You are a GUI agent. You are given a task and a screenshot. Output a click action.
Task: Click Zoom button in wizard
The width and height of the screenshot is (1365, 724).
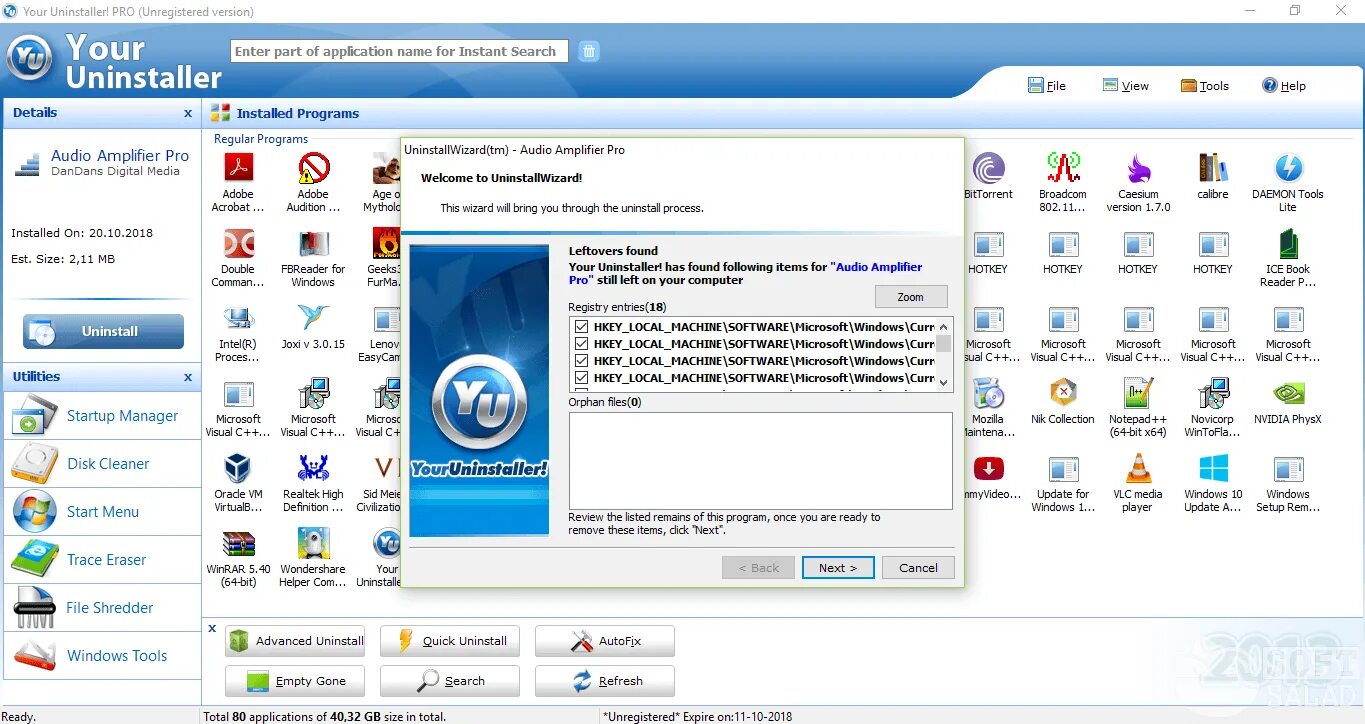tap(910, 297)
